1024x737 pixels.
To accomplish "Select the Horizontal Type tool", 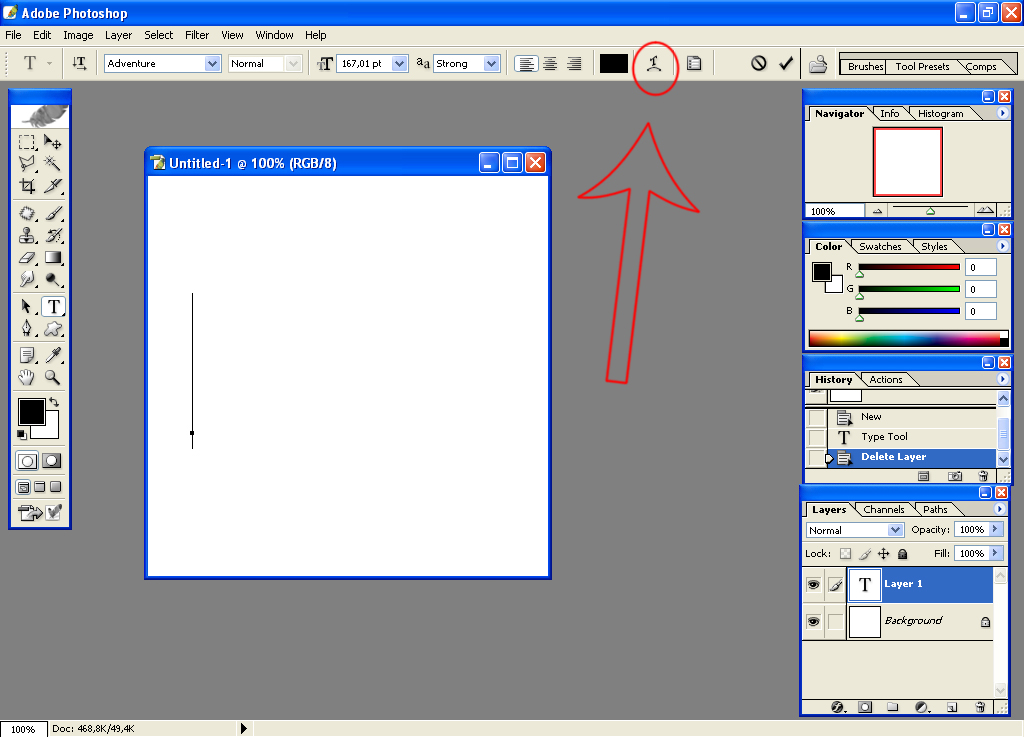I will pyautogui.click(x=53, y=306).
